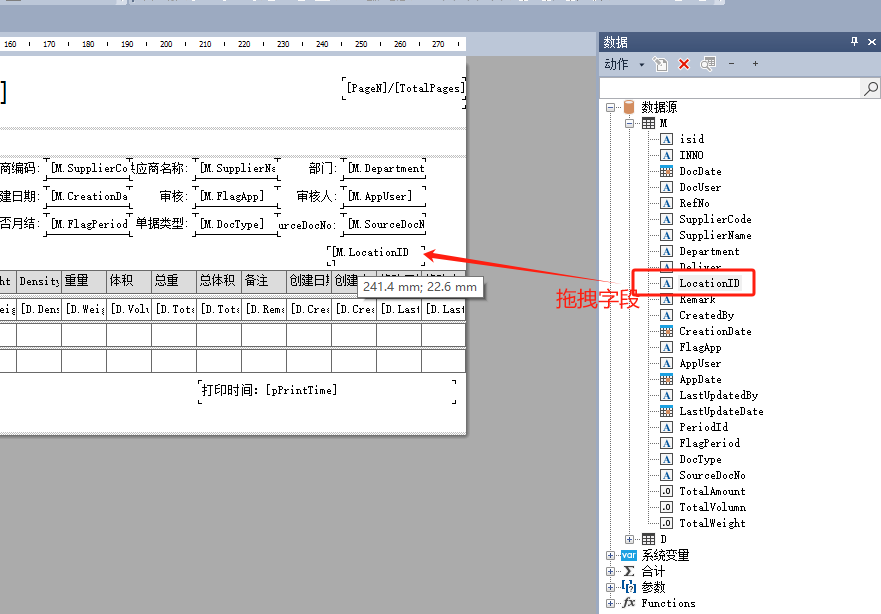Select the 系统变量 var icon
Viewport: 881px width, 614px height.
[629, 556]
